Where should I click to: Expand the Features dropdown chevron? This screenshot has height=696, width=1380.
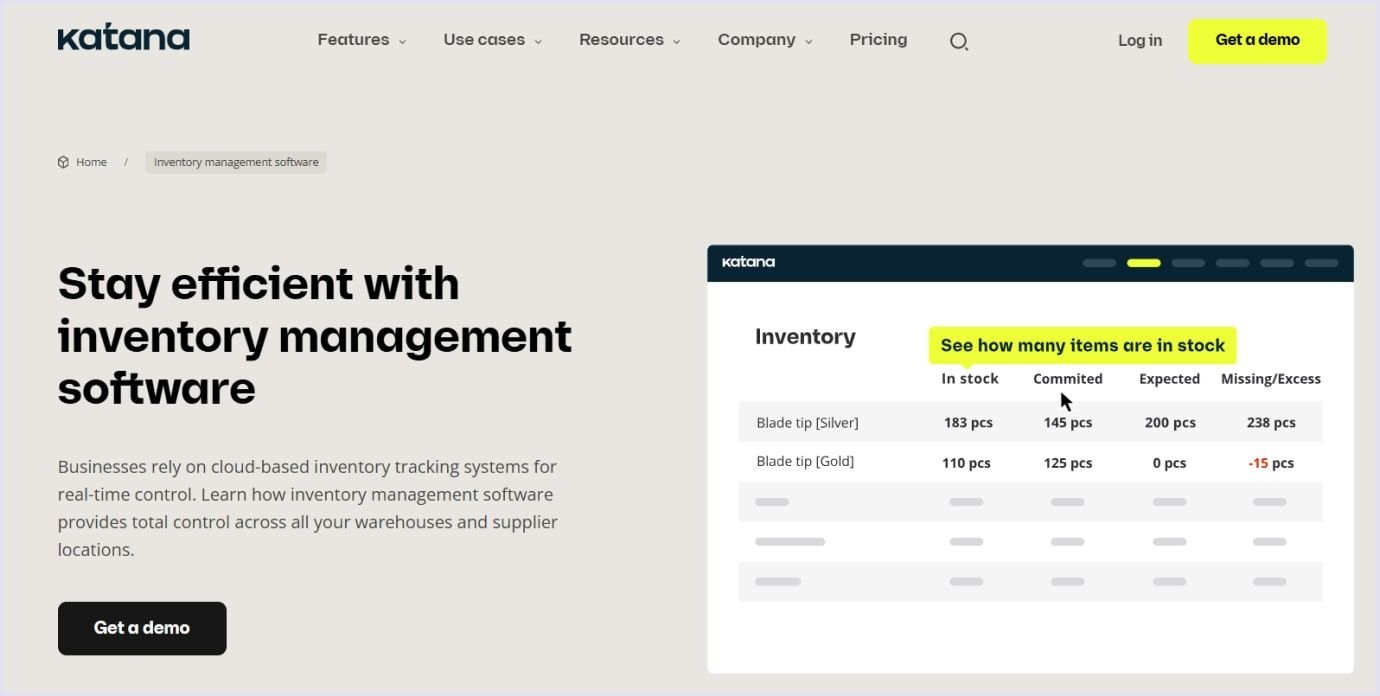tap(402, 42)
